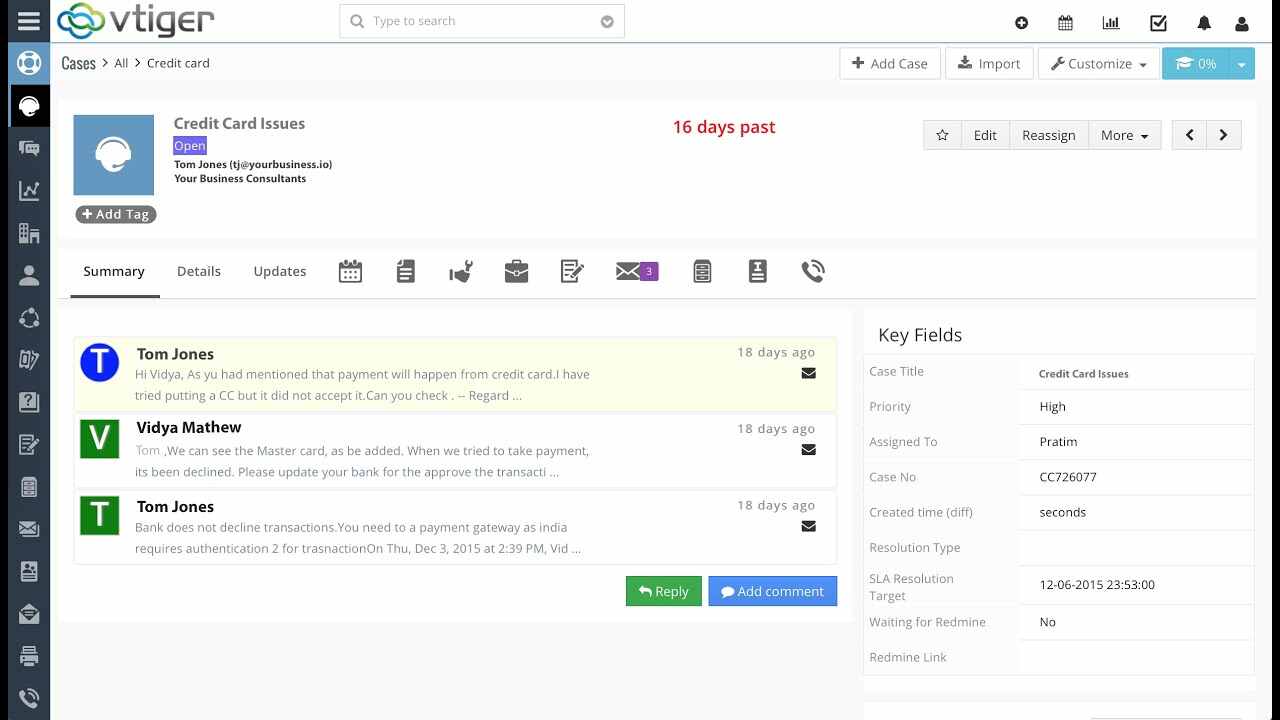
Task: Select the headset Cases icon in sidebar
Action: point(29,105)
